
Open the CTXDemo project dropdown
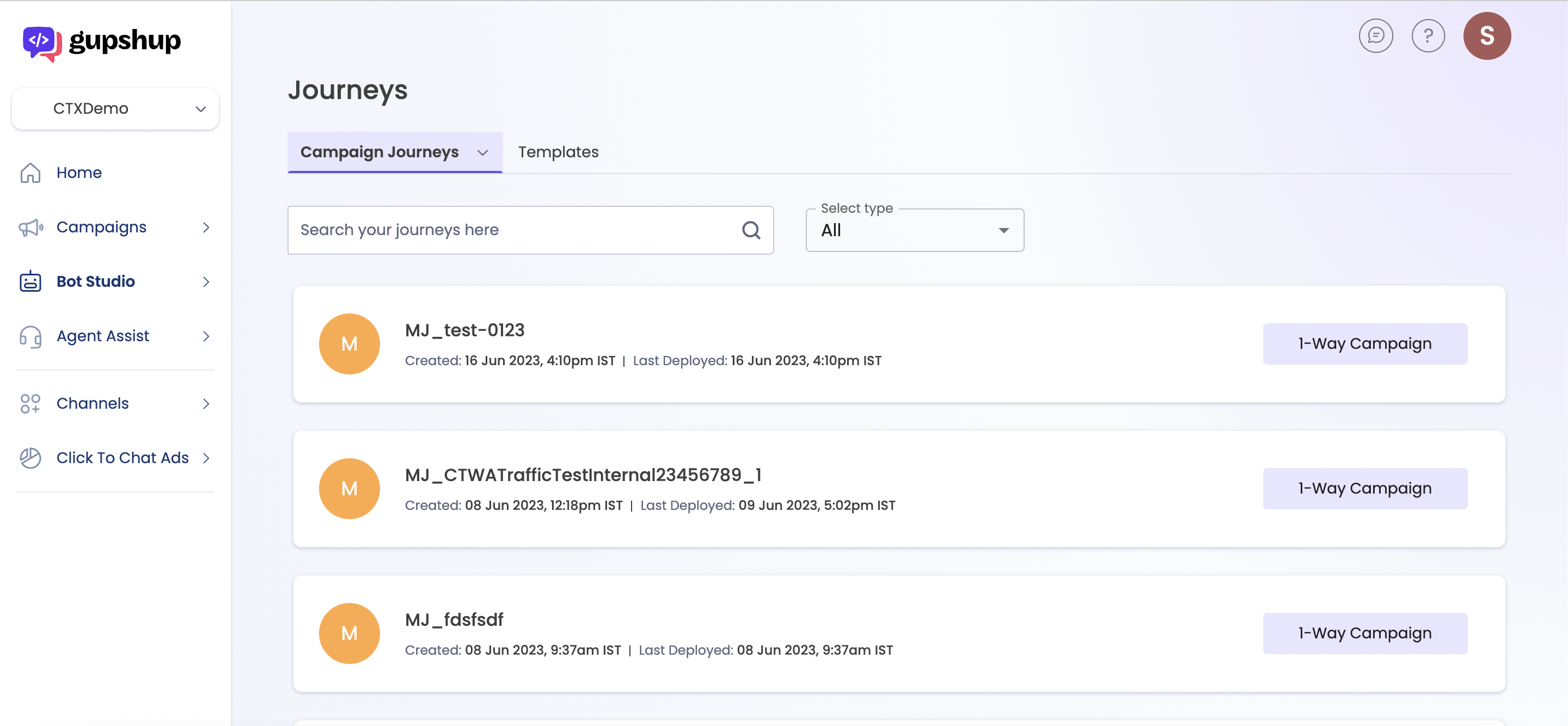click(115, 109)
